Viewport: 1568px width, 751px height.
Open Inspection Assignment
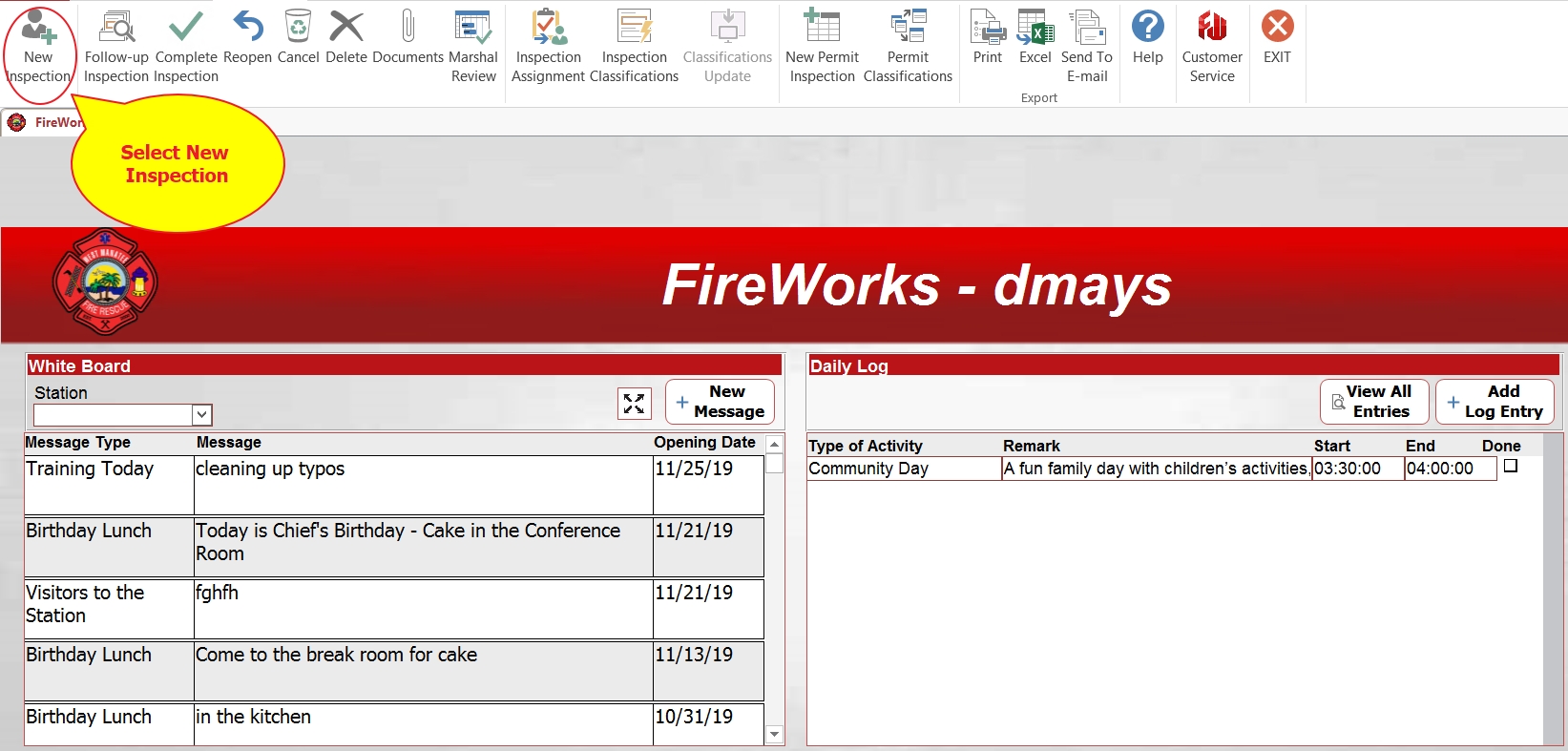click(x=548, y=48)
